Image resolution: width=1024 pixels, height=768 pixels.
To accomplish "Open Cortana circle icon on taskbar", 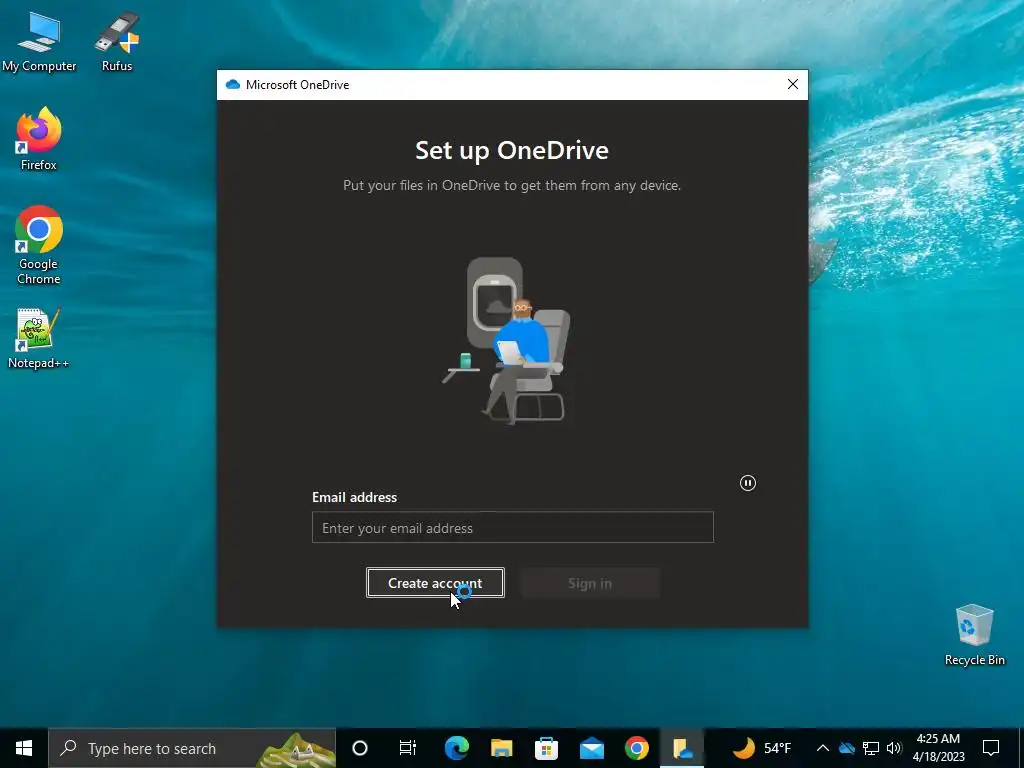I will pos(360,748).
